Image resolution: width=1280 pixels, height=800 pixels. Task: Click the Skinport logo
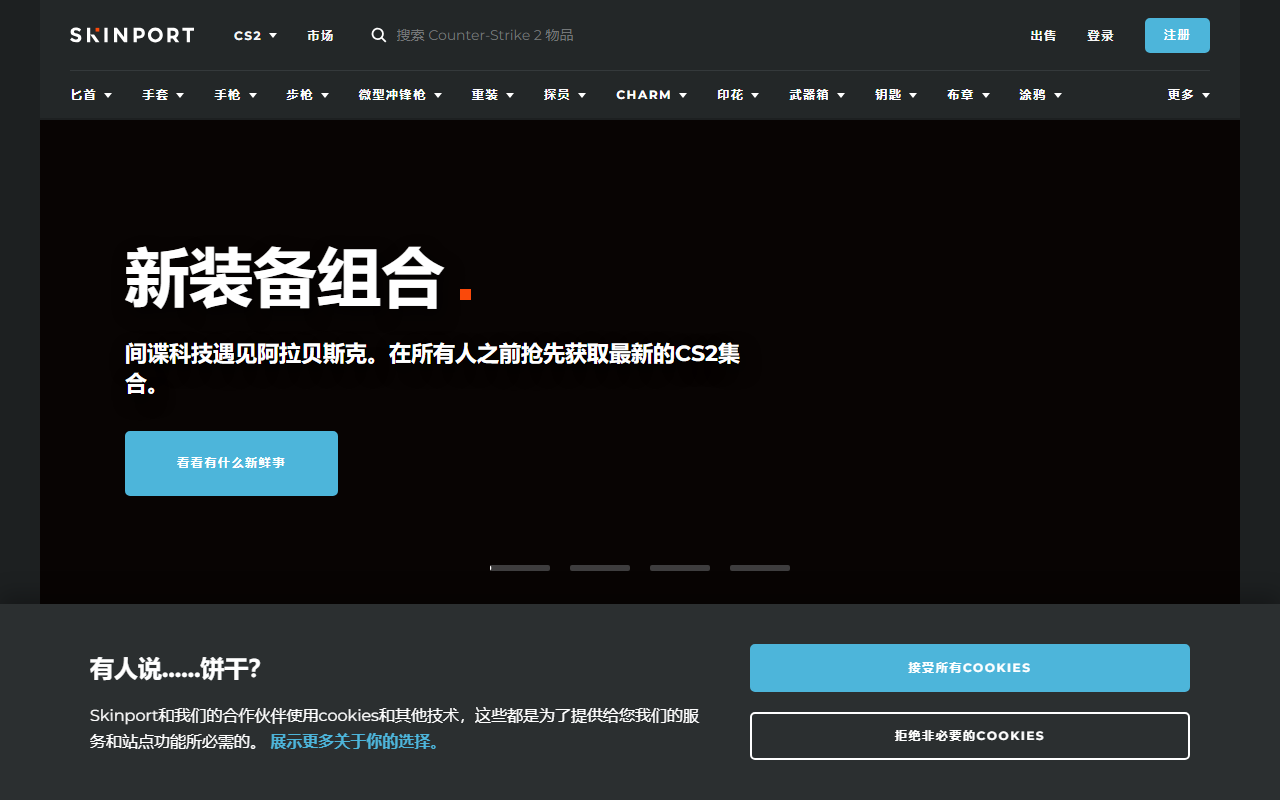pos(132,35)
